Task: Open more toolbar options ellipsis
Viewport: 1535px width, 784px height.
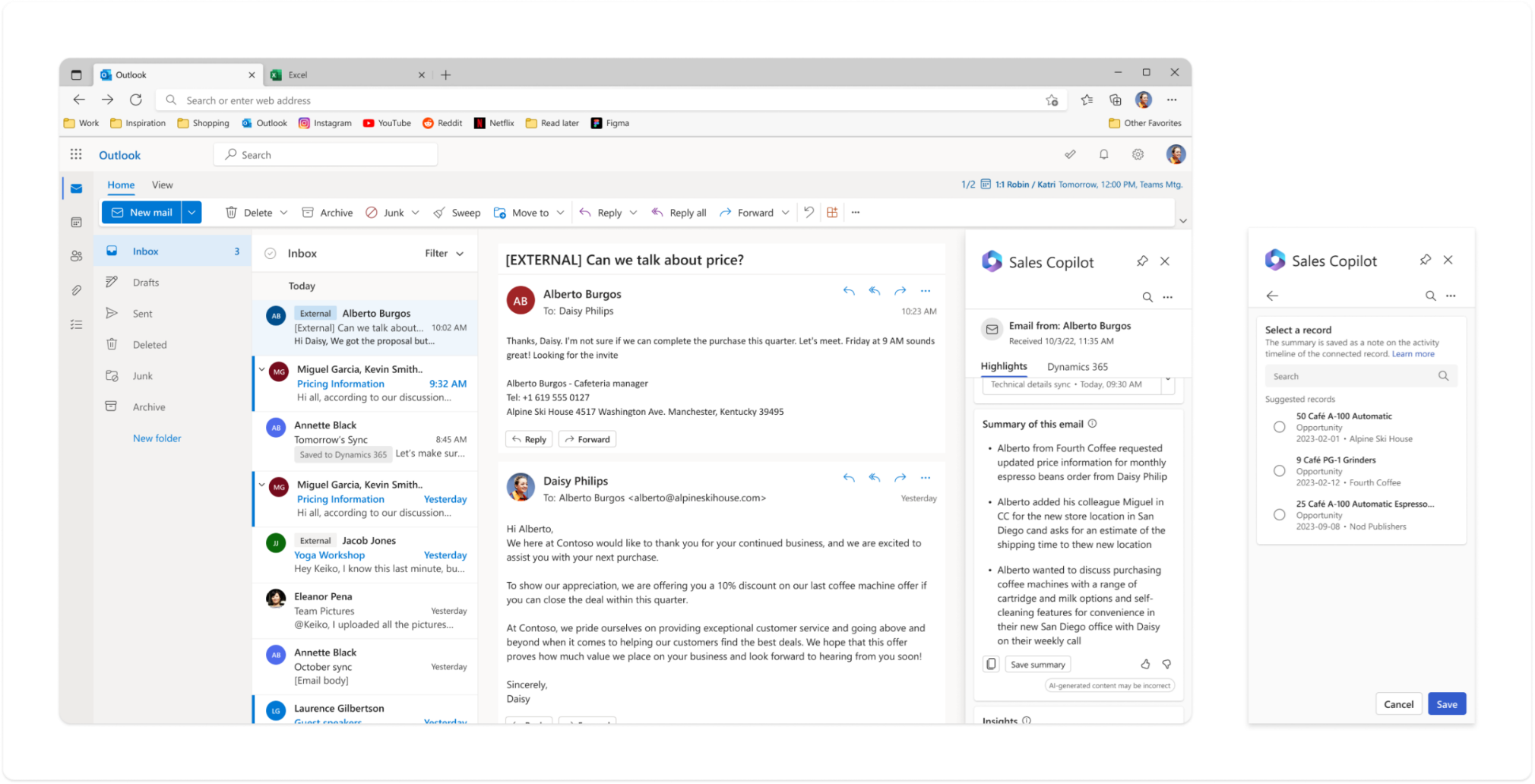Action: [856, 213]
